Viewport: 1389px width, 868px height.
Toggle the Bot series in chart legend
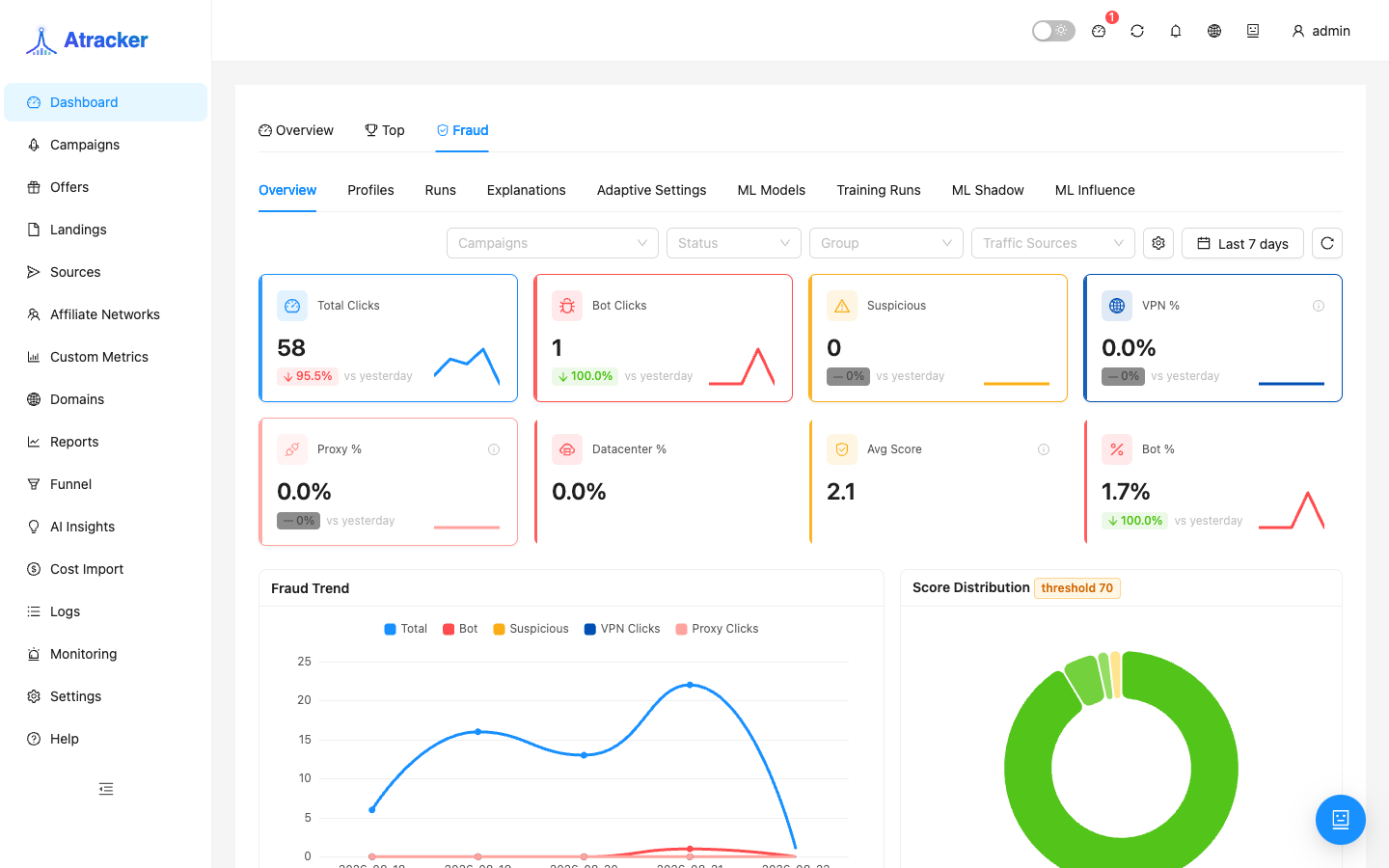pos(460,629)
